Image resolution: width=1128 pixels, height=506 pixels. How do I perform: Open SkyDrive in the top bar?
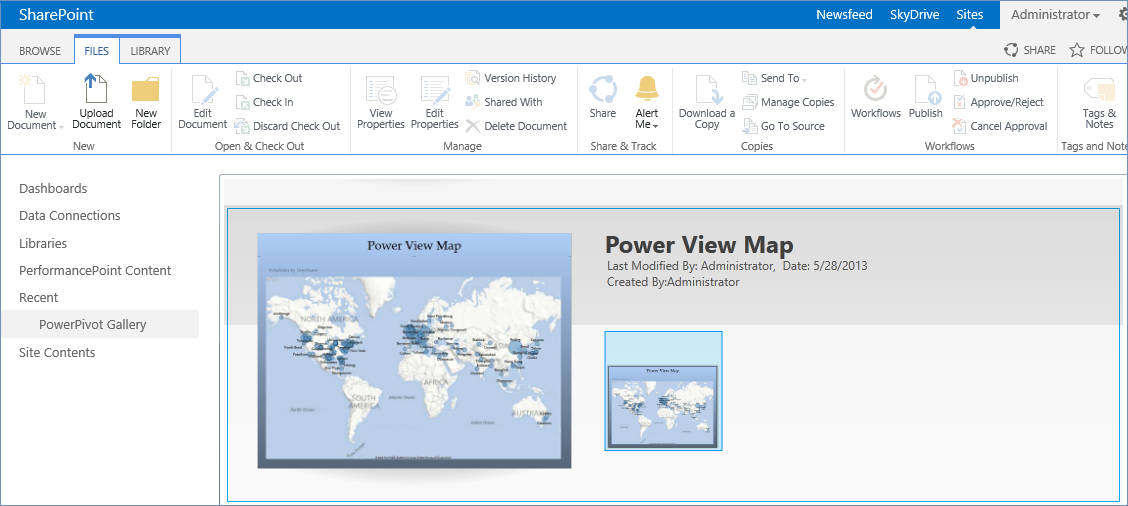pos(914,14)
